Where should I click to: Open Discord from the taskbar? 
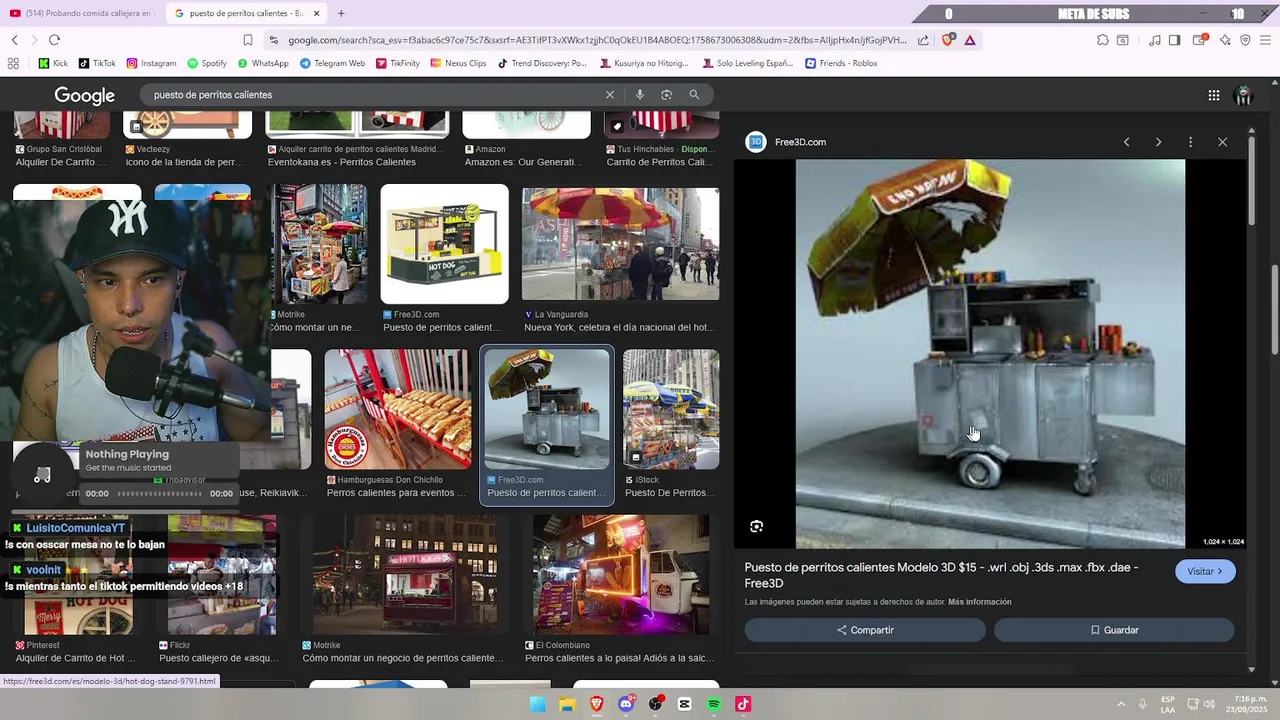point(626,704)
